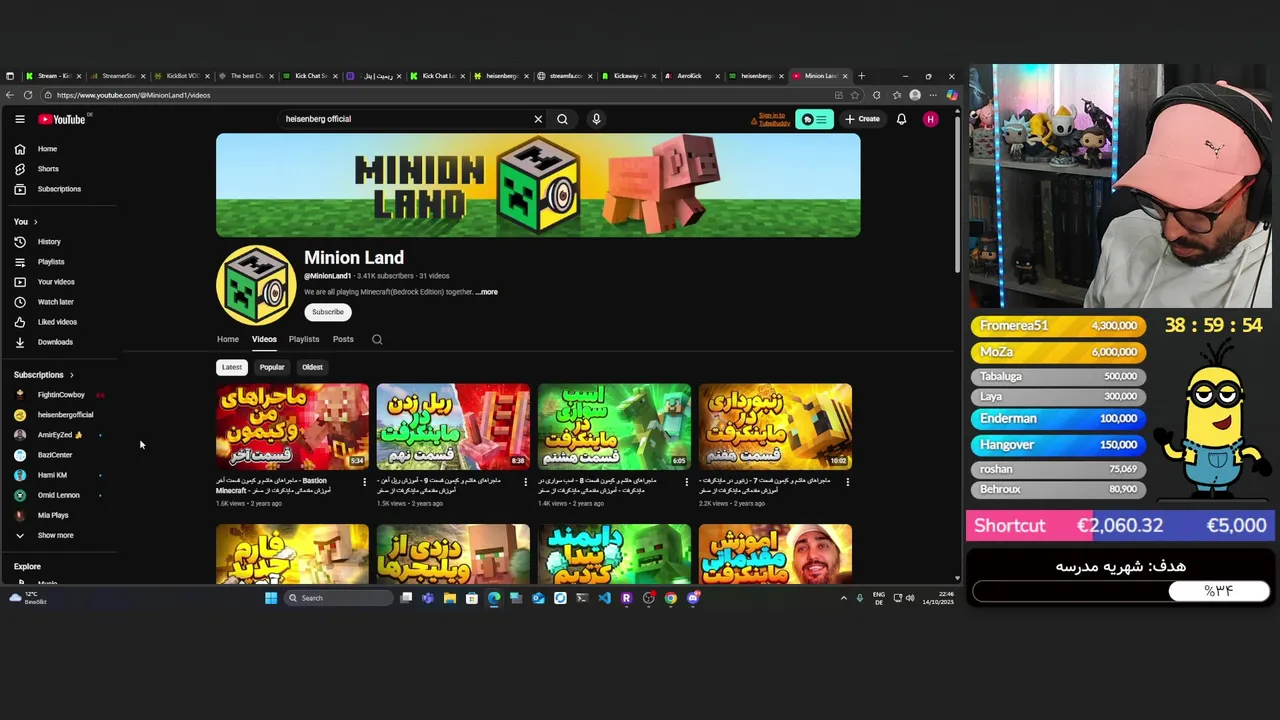Expand the Subscriptions section chevron
Image resolution: width=1280 pixels, height=720 pixels.
pos(71,375)
